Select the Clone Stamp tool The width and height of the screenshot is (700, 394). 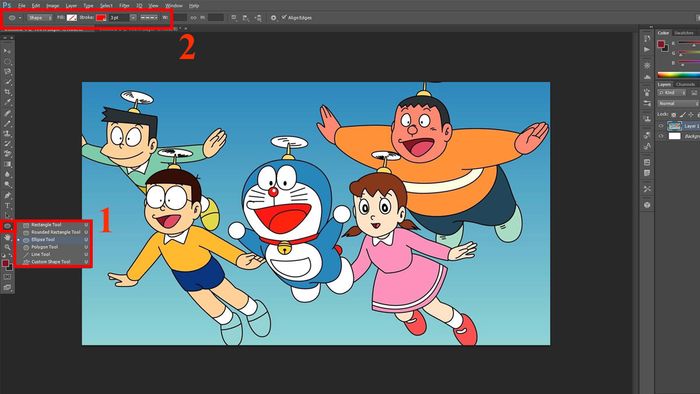click(7, 133)
